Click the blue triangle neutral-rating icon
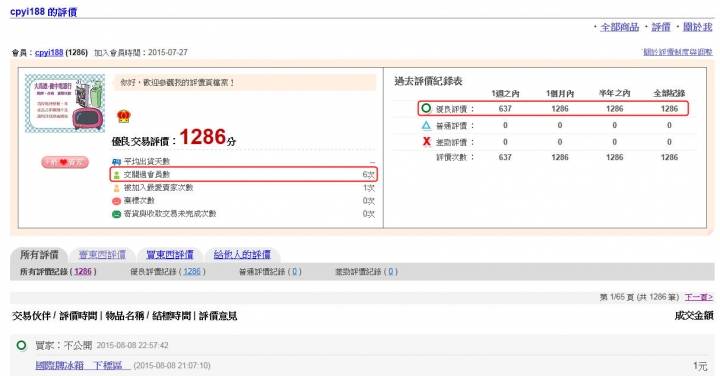 pyautogui.click(x=426, y=125)
